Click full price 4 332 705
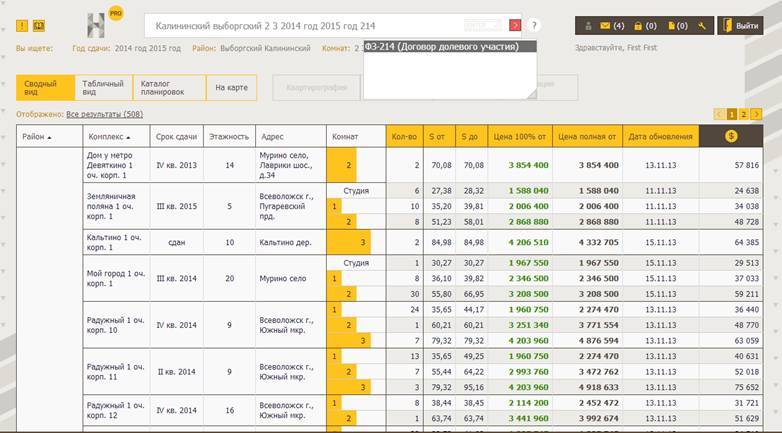 598,242
